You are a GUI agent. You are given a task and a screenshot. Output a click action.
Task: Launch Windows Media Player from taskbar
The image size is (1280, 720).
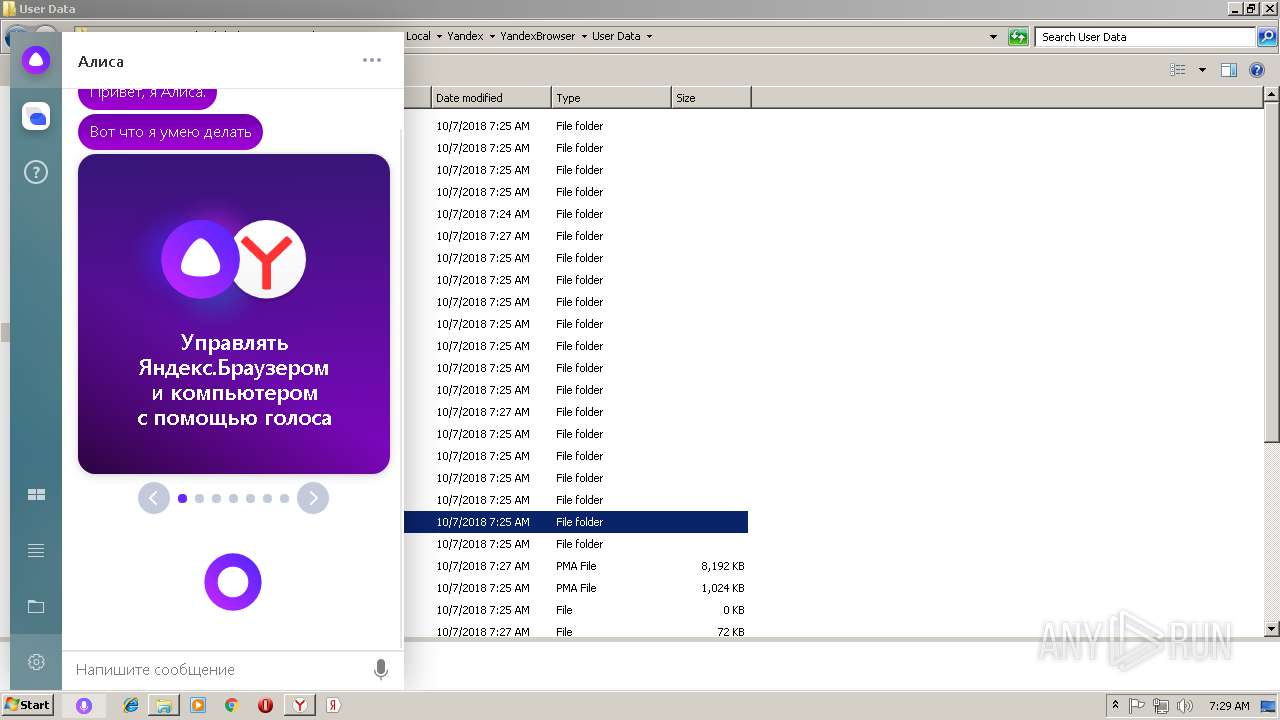(x=198, y=705)
